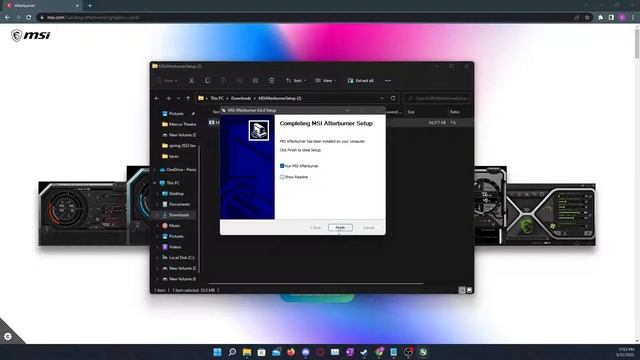
Task: Click the delete trash icon in Explorer
Action: pyautogui.click(x=271, y=80)
